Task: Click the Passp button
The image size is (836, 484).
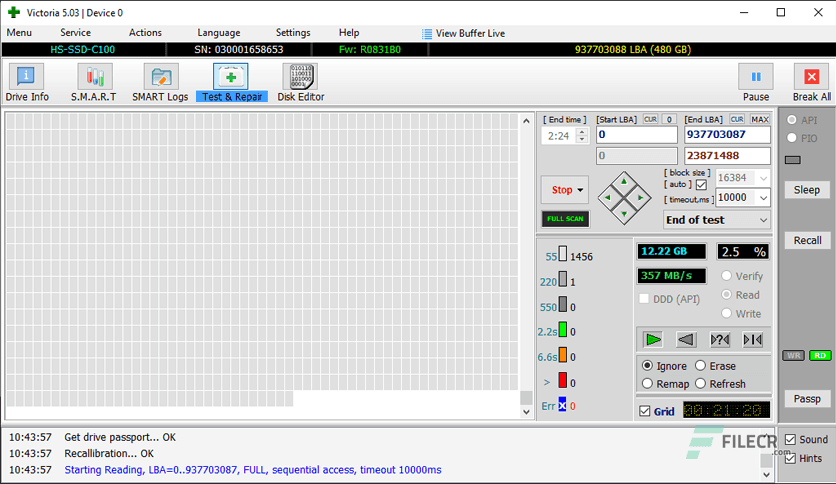Action: pyautogui.click(x=807, y=399)
